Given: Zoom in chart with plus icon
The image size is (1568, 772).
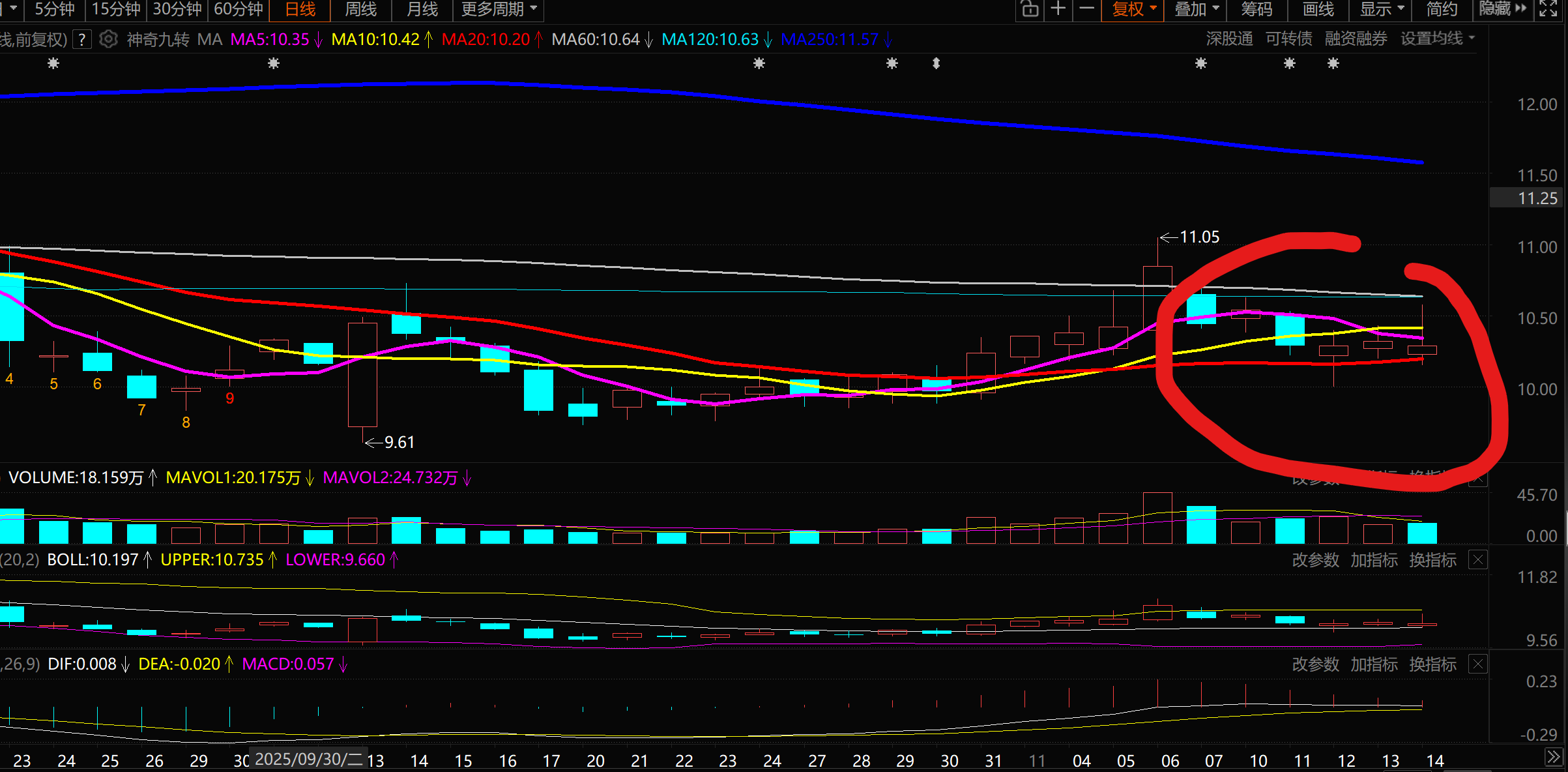Looking at the screenshot, I should click(1058, 9).
